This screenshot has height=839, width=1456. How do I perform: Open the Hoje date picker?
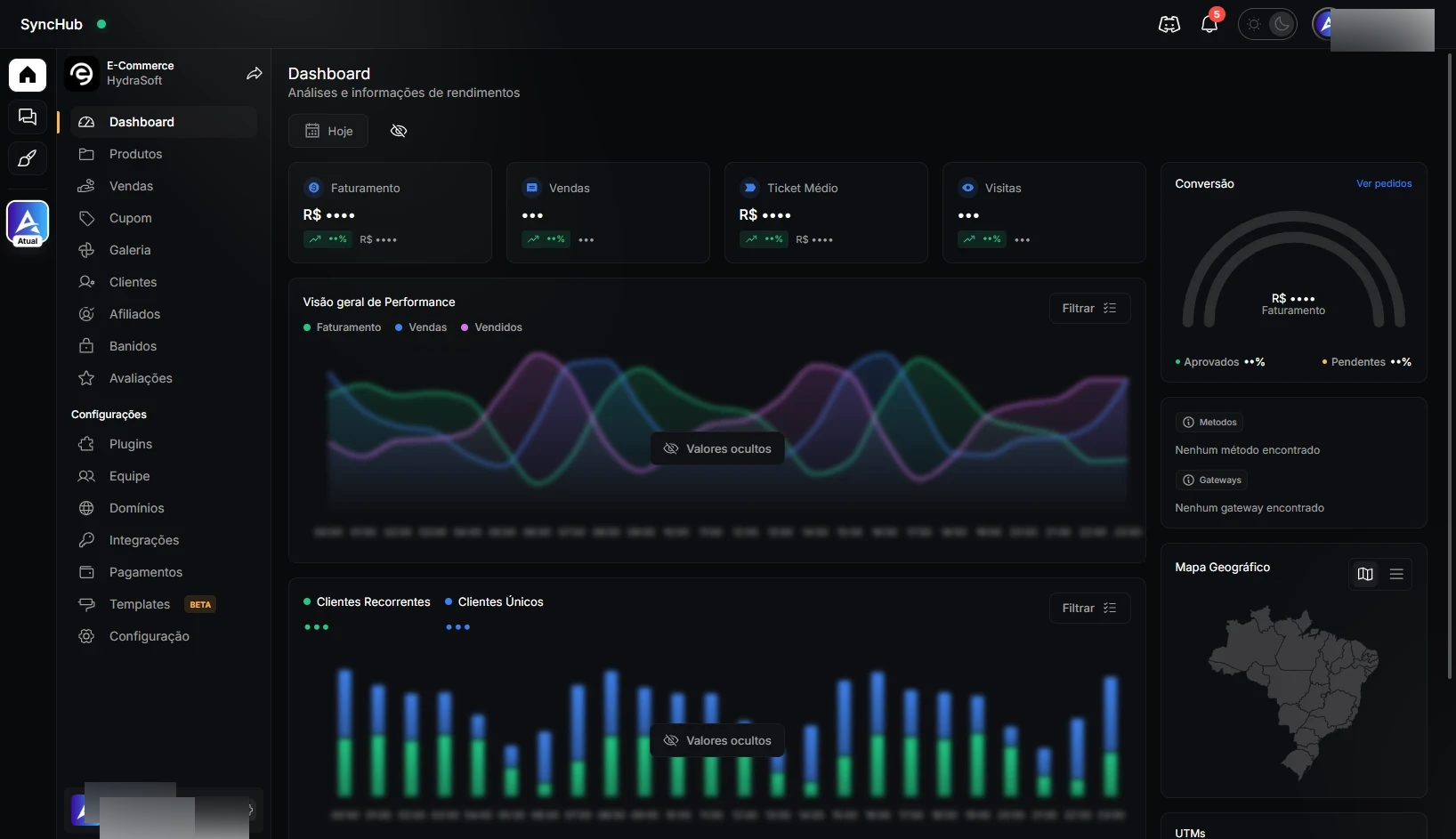(x=328, y=131)
